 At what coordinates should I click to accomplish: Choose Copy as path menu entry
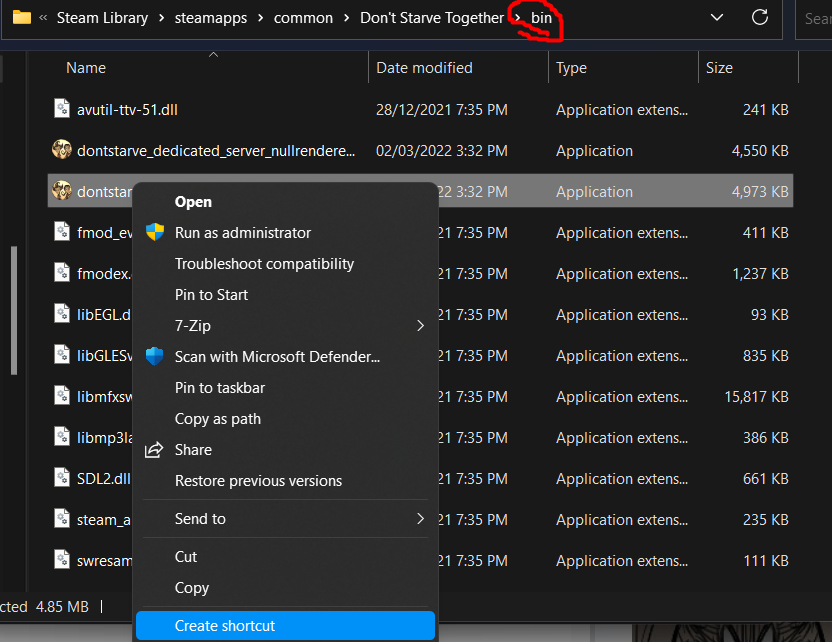218,419
